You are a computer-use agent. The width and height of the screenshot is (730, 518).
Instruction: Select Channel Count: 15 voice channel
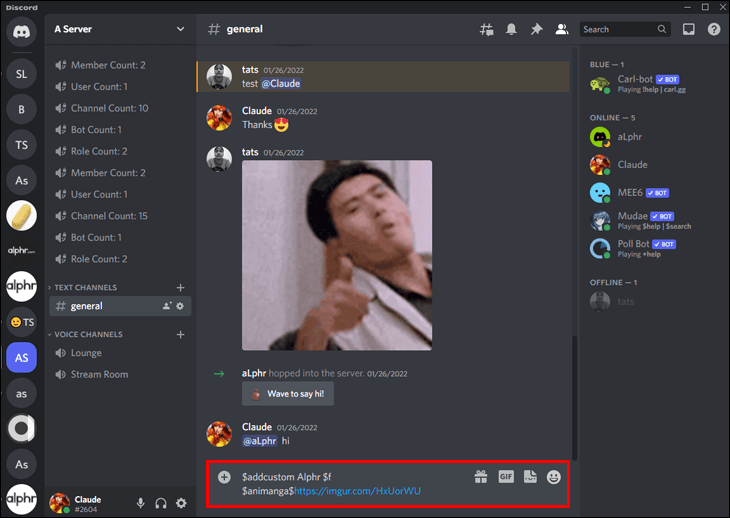point(120,216)
